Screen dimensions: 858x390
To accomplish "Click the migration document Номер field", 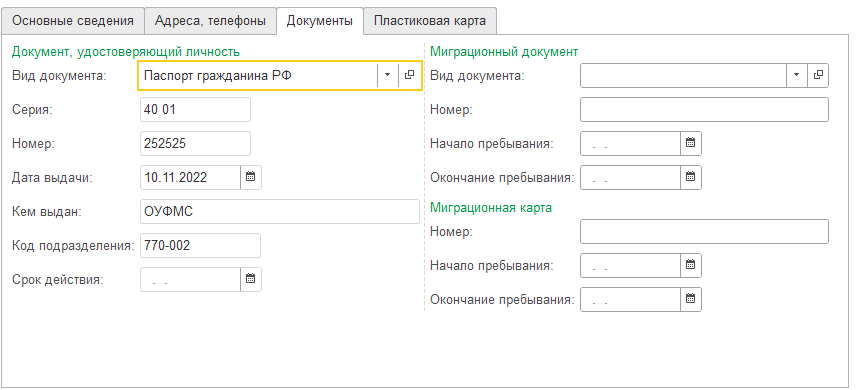I will (x=704, y=109).
